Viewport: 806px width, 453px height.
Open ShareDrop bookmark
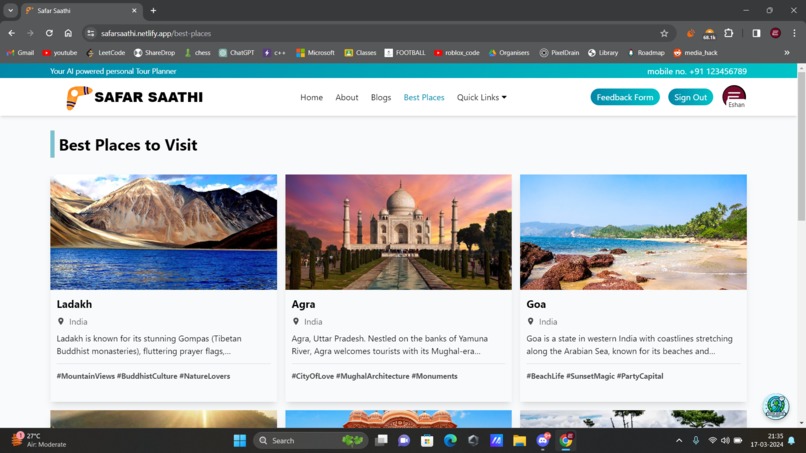[154, 52]
